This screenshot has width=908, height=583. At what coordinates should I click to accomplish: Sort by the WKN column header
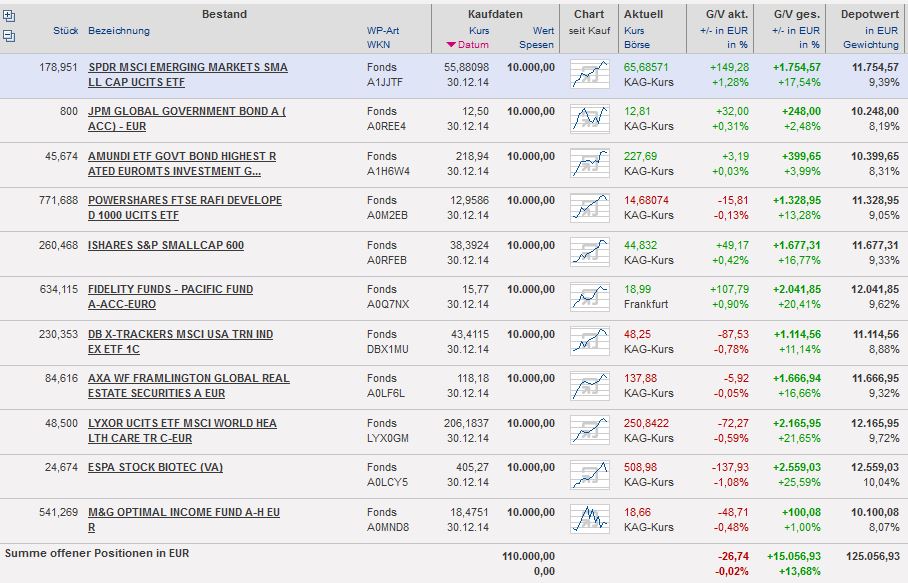378,45
